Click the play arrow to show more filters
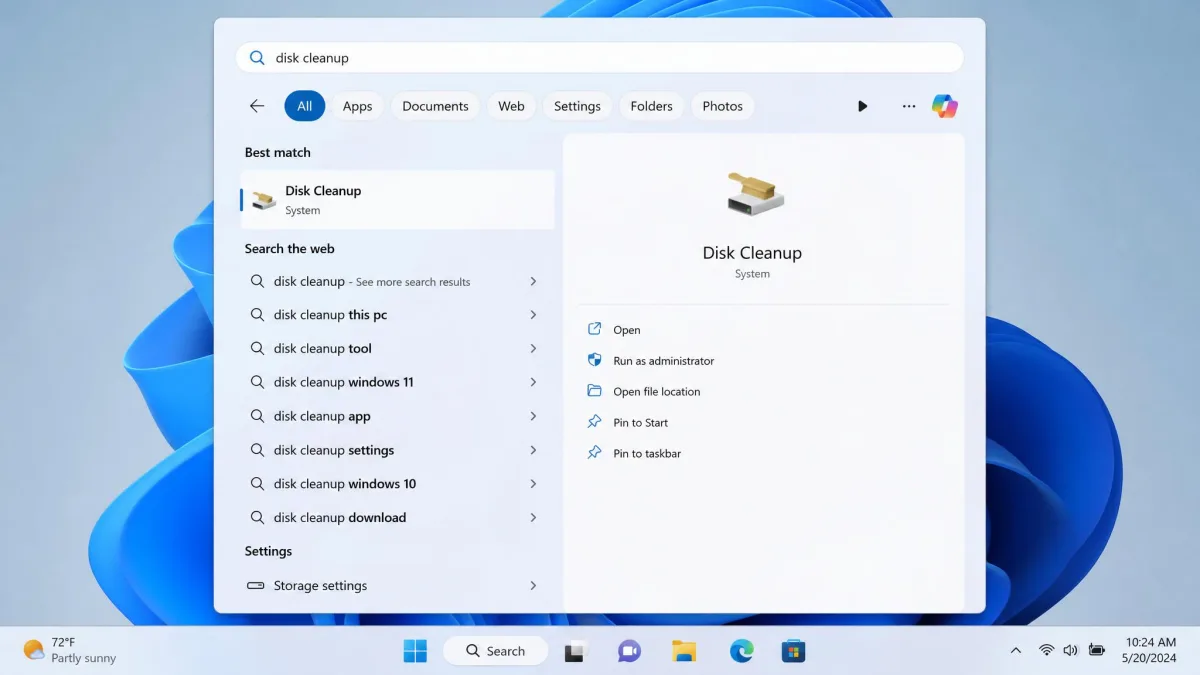The height and width of the screenshot is (675, 1200). [x=862, y=106]
